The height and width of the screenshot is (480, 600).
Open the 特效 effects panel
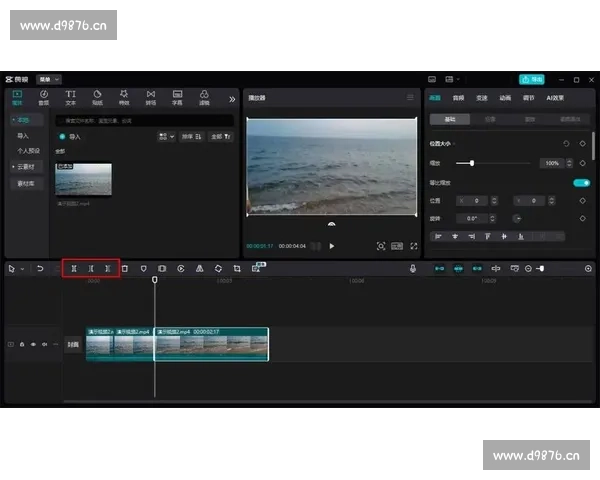124,97
